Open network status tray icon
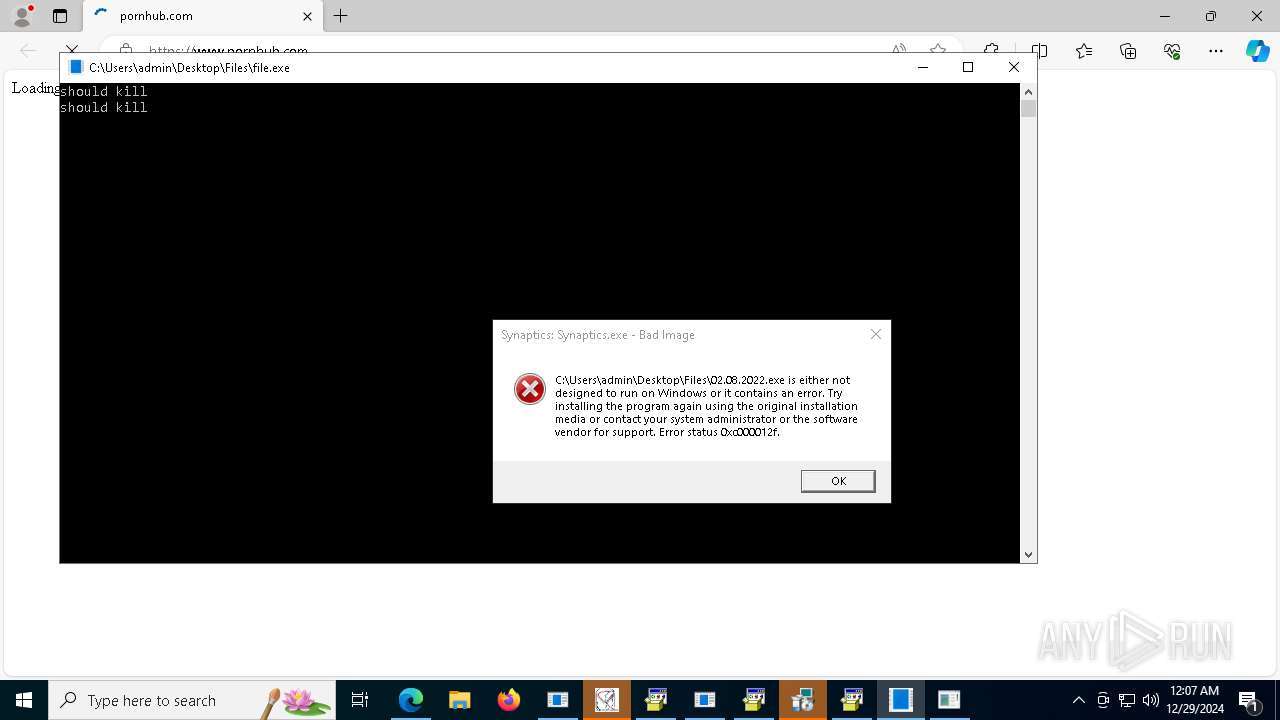This screenshot has width=1280, height=720. pos(1127,700)
